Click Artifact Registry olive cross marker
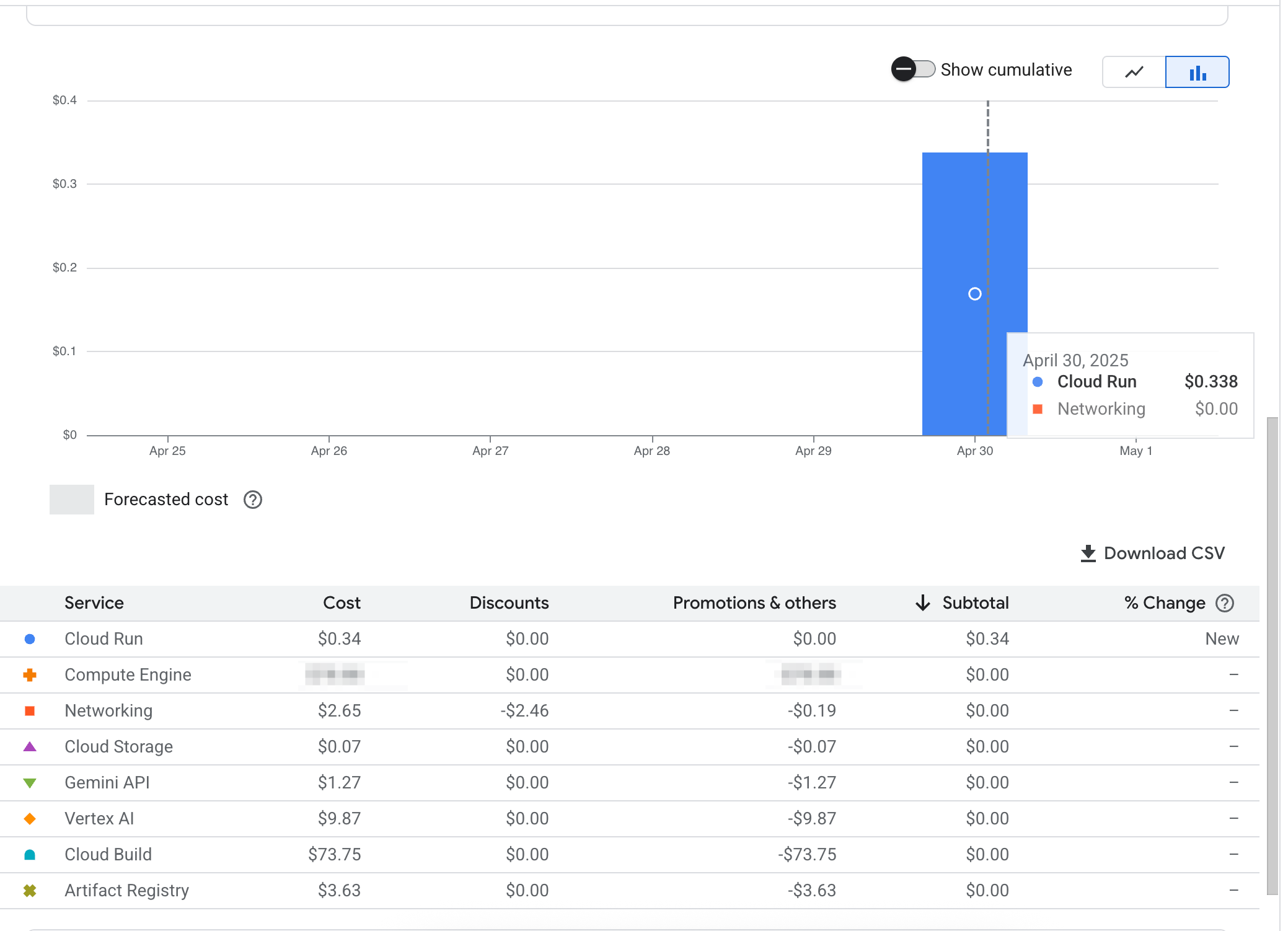Screen dimensions: 1288x931 (30, 891)
